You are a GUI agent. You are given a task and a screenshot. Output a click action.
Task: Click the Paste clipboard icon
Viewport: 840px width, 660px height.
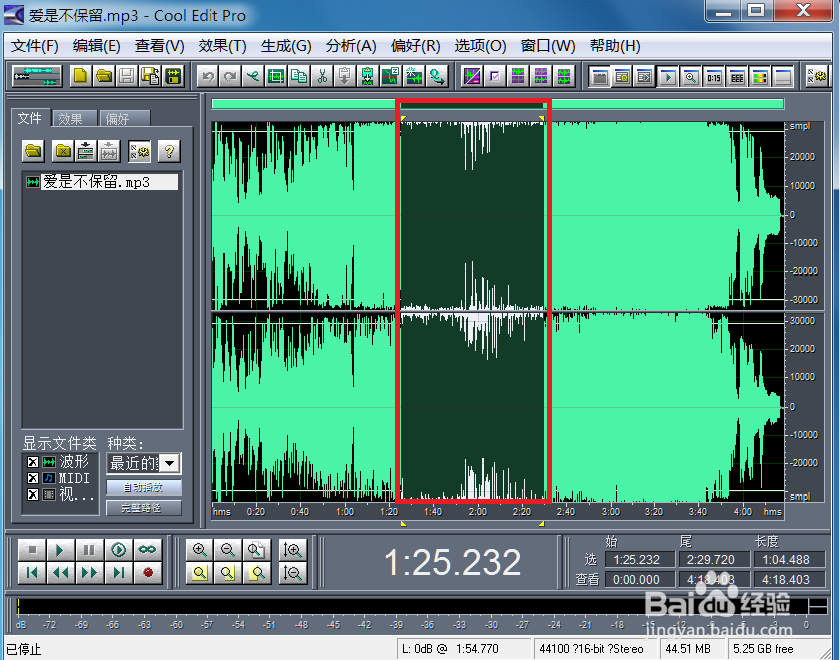345,77
